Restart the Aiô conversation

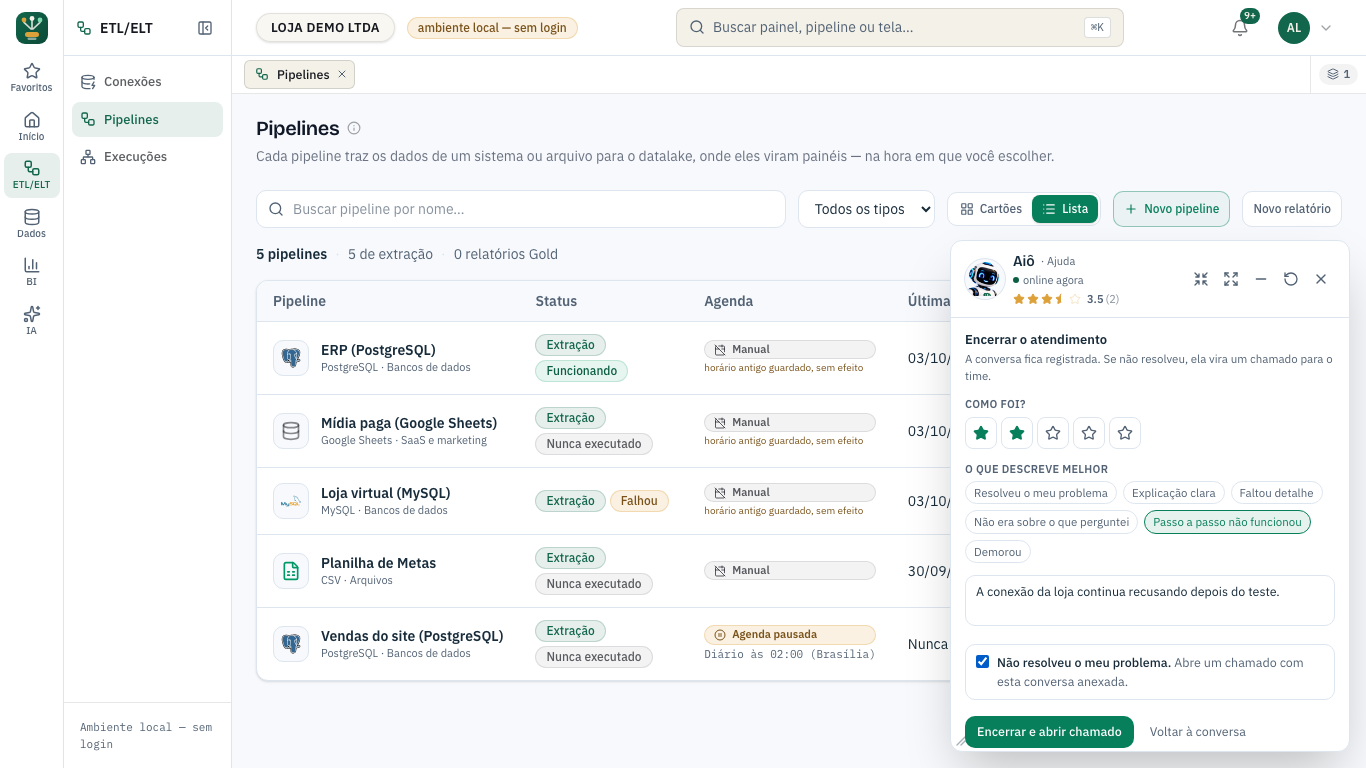pos(1291,279)
